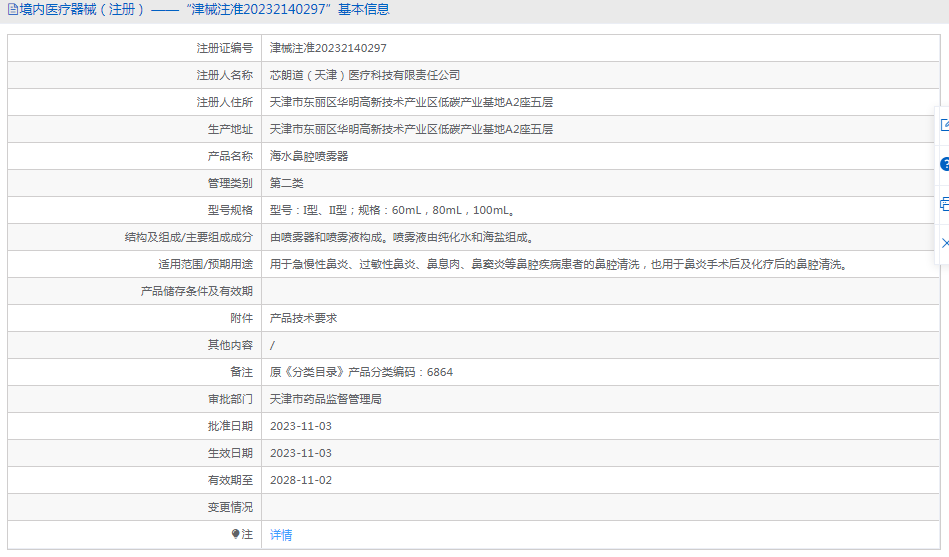Click the 注册人住所 address value
This screenshot has height=557, width=949.
[x=411, y=102]
